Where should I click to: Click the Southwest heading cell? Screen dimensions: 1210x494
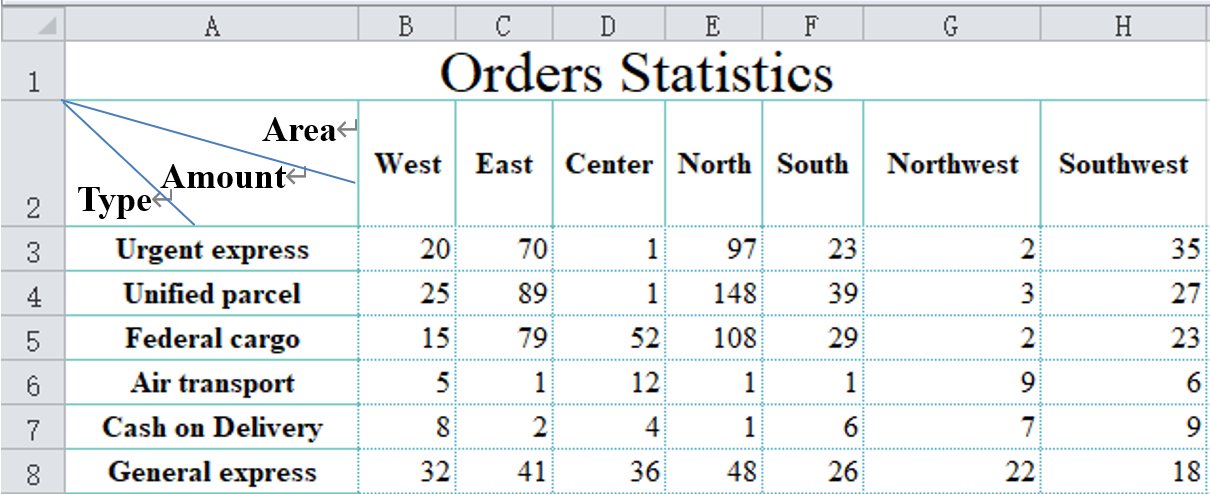pos(1123,164)
